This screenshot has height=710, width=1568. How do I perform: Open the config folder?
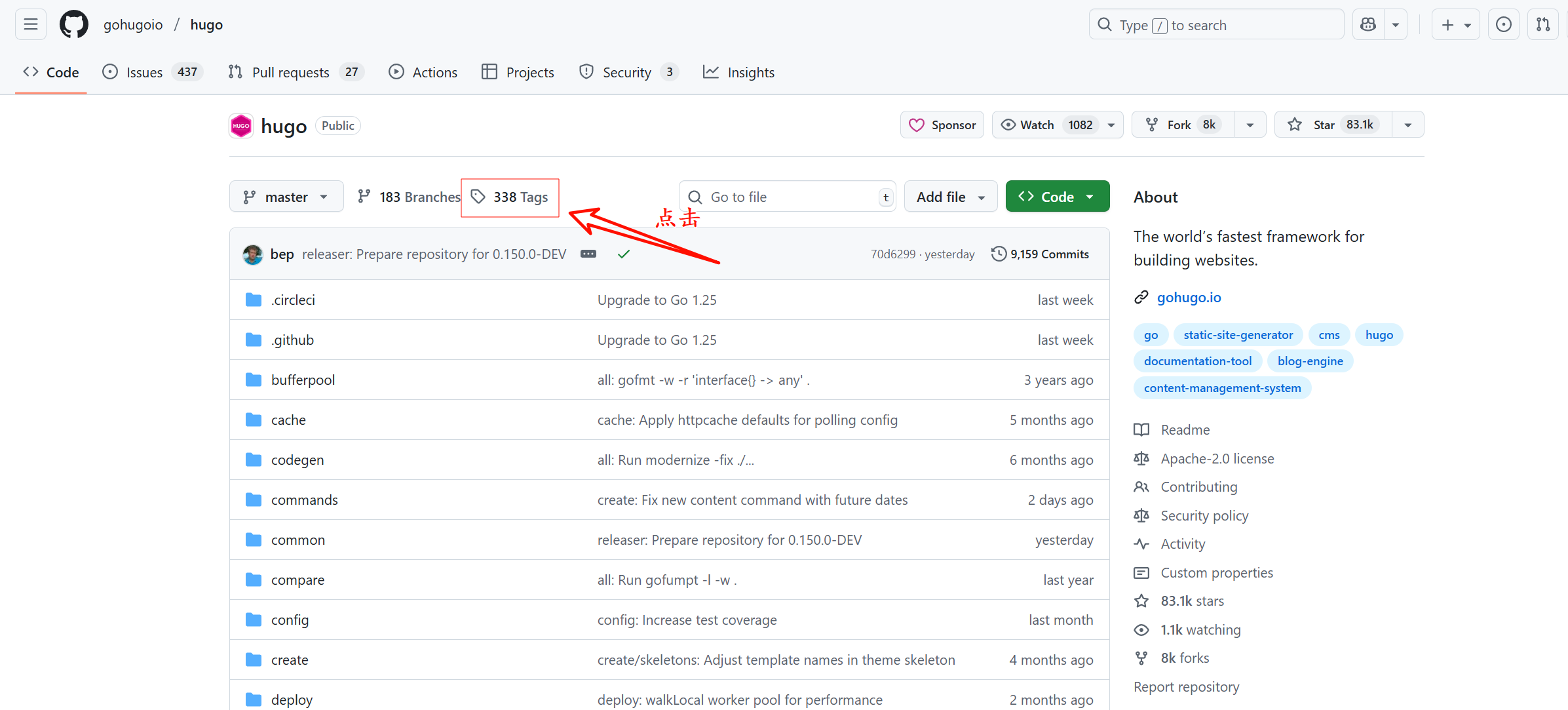tap(290, 620)
